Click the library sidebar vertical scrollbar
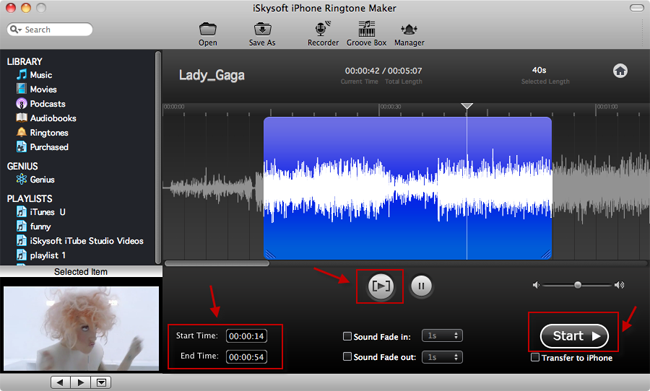Image resolution: width=650 pixels, height=391 pixels. tap(157, 157)
